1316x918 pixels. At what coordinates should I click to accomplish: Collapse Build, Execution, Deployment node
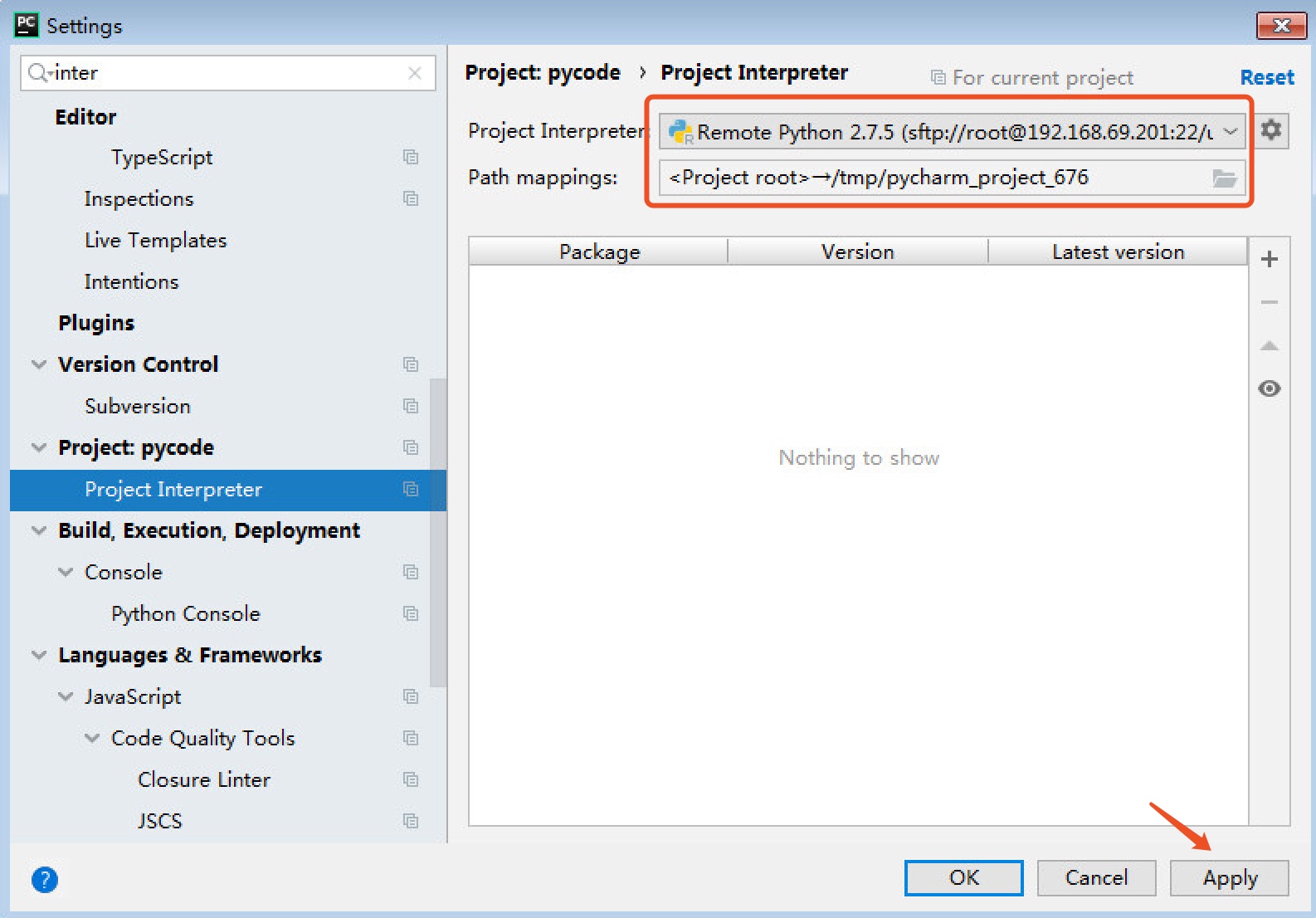39,530
